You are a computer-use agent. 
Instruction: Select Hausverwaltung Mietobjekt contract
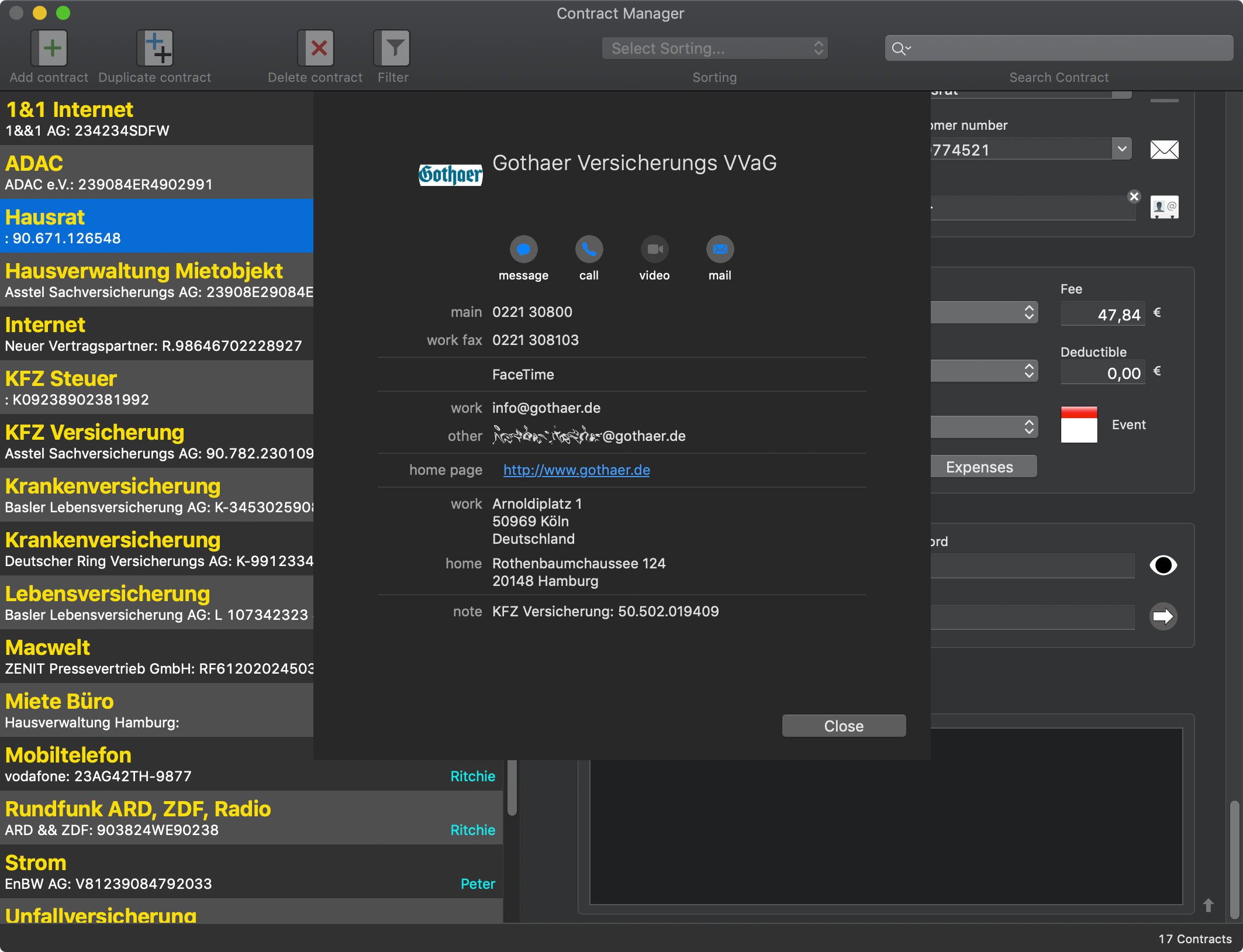tap(157, 280)
